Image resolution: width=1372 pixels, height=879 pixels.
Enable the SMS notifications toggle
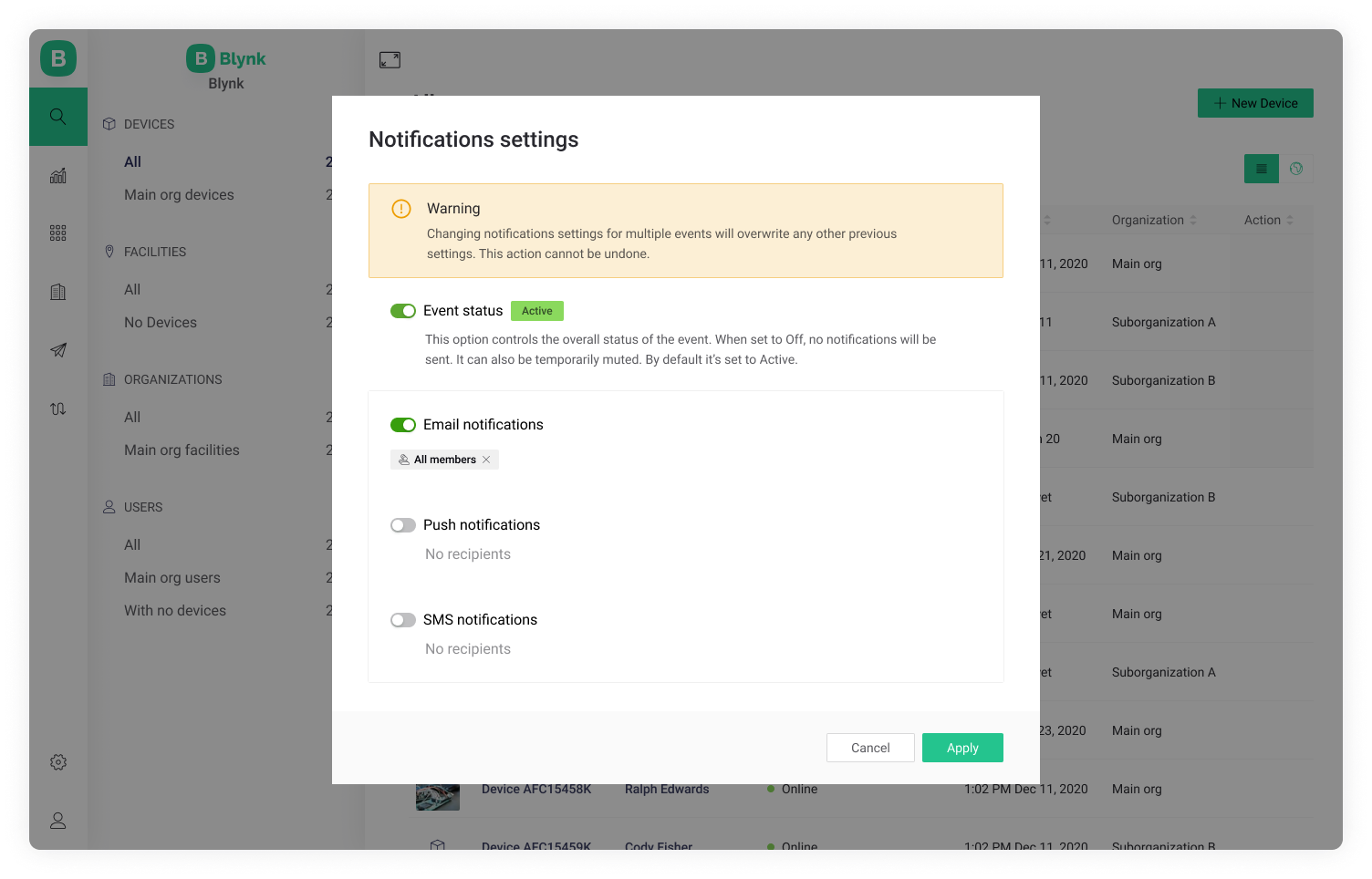[x=403, y=620]
